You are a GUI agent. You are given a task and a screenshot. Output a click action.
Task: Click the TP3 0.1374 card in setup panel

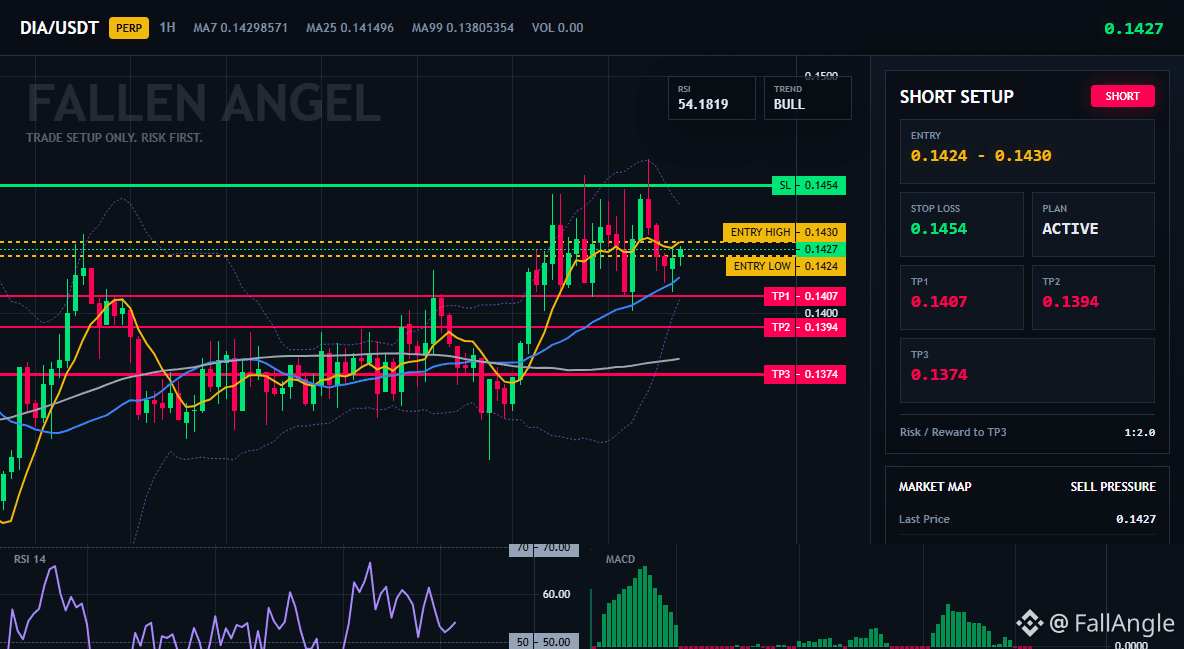[x=1027, y=370]
